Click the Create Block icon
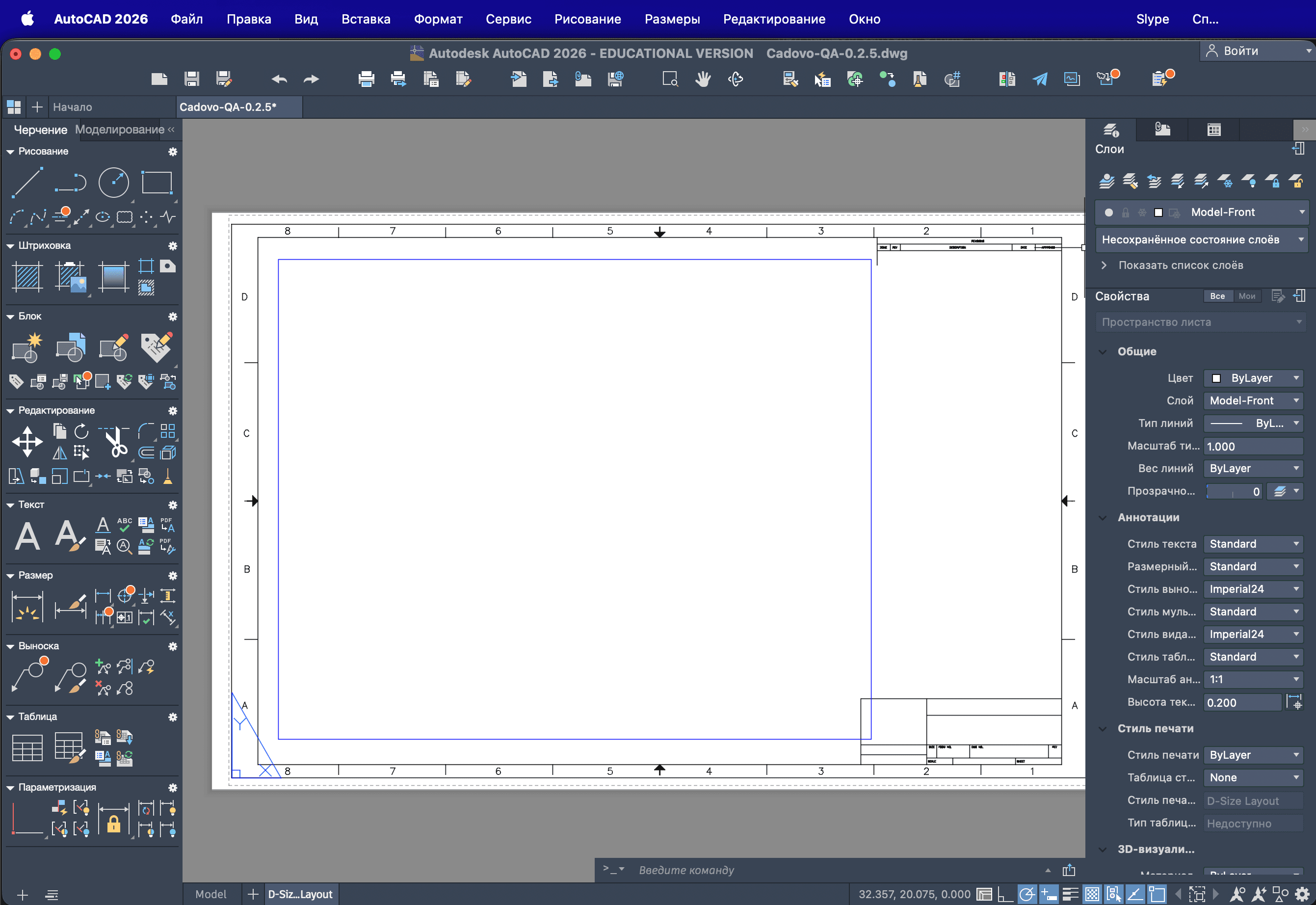Screen dimensions: 1316x905 [x=27, y=347]
